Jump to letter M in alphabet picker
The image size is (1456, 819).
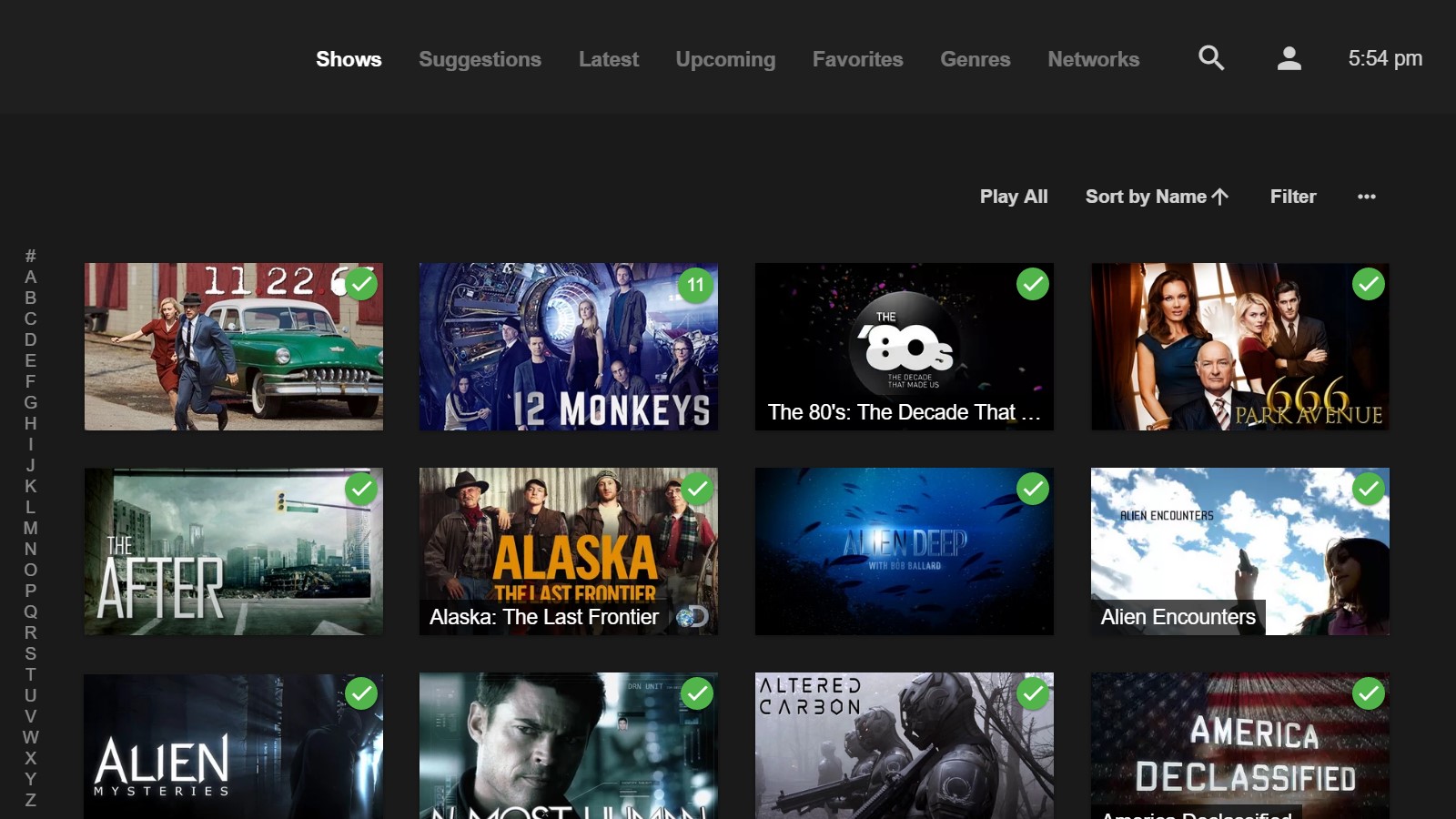click(31, 528)
